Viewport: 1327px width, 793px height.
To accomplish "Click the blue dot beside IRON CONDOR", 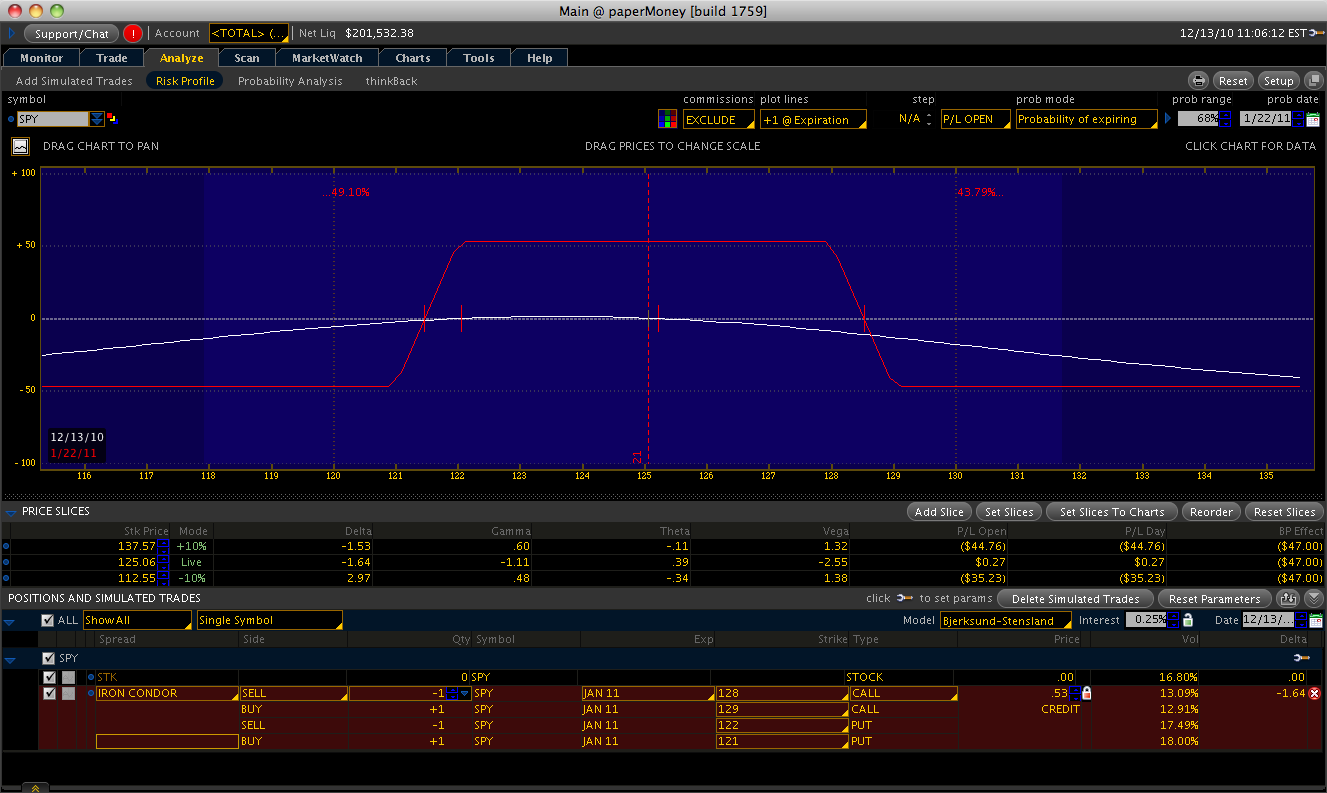I will pos(91,693).
